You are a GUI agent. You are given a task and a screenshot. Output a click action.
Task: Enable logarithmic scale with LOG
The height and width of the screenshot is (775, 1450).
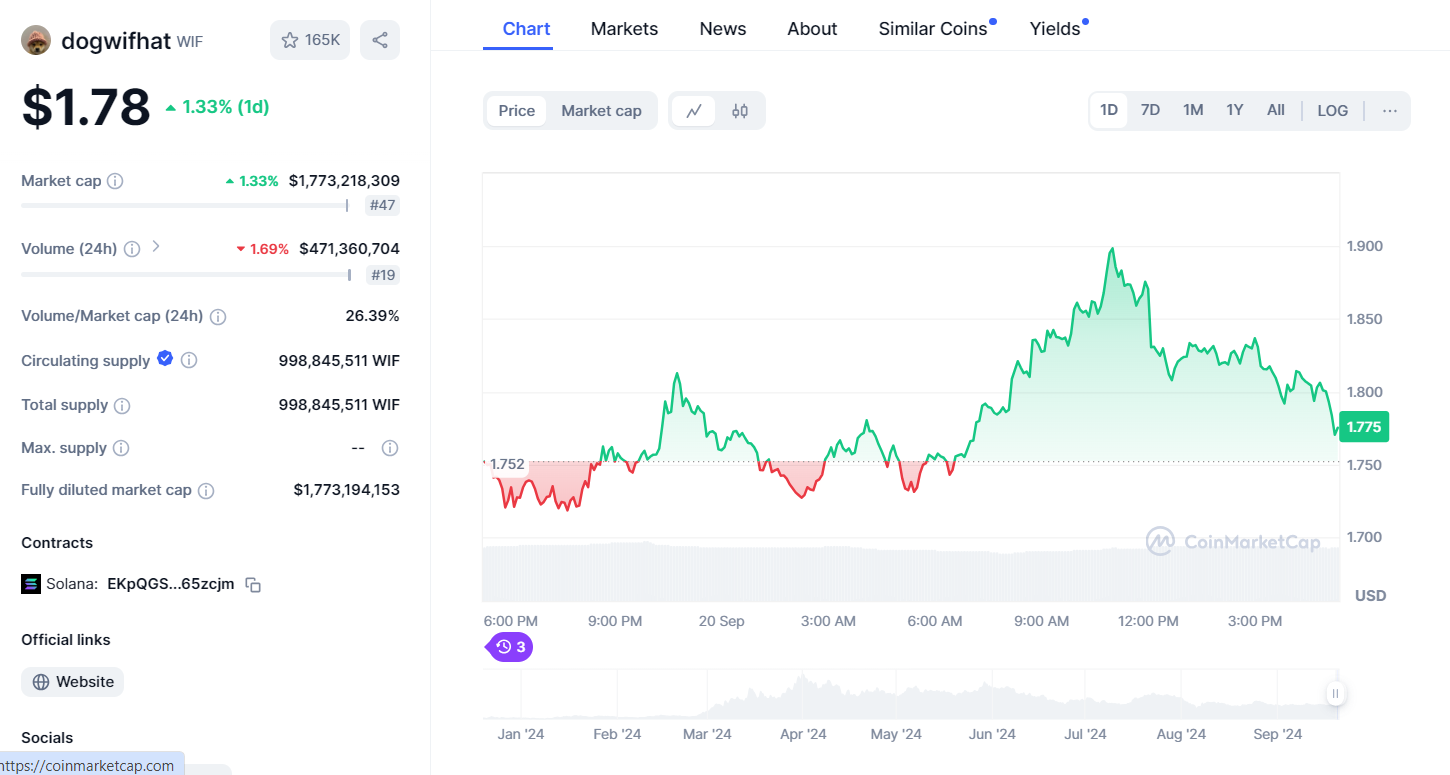coord(1332,110)
